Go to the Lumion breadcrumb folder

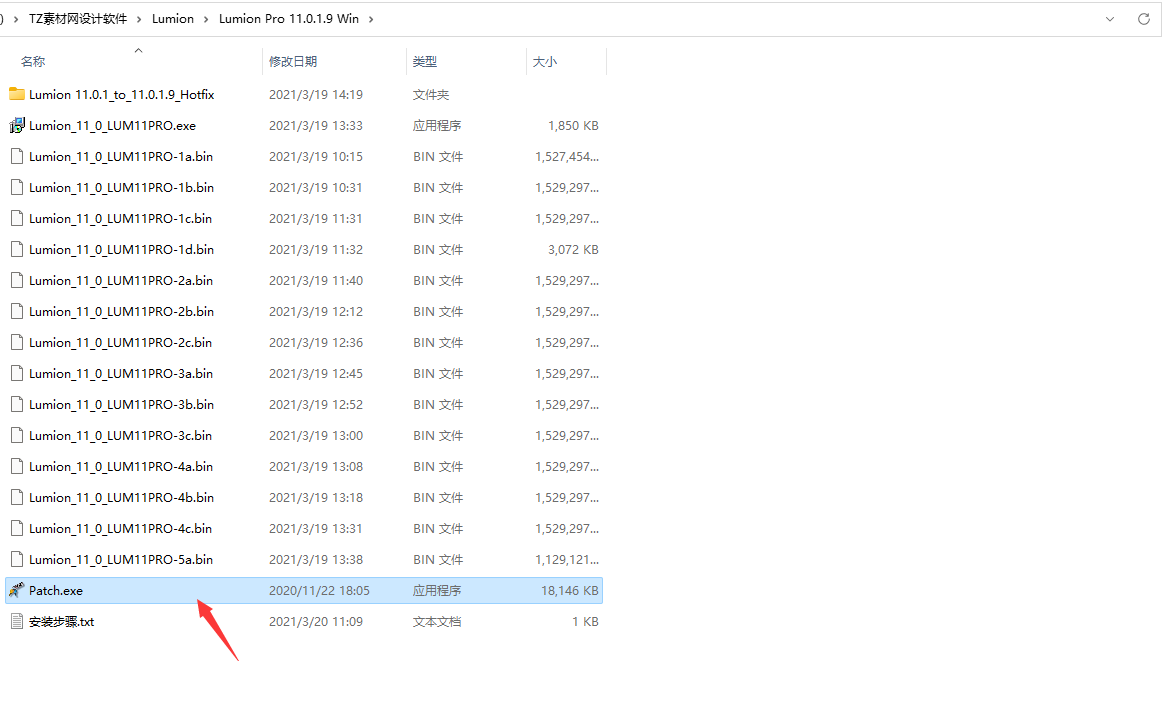click(173, 19)
